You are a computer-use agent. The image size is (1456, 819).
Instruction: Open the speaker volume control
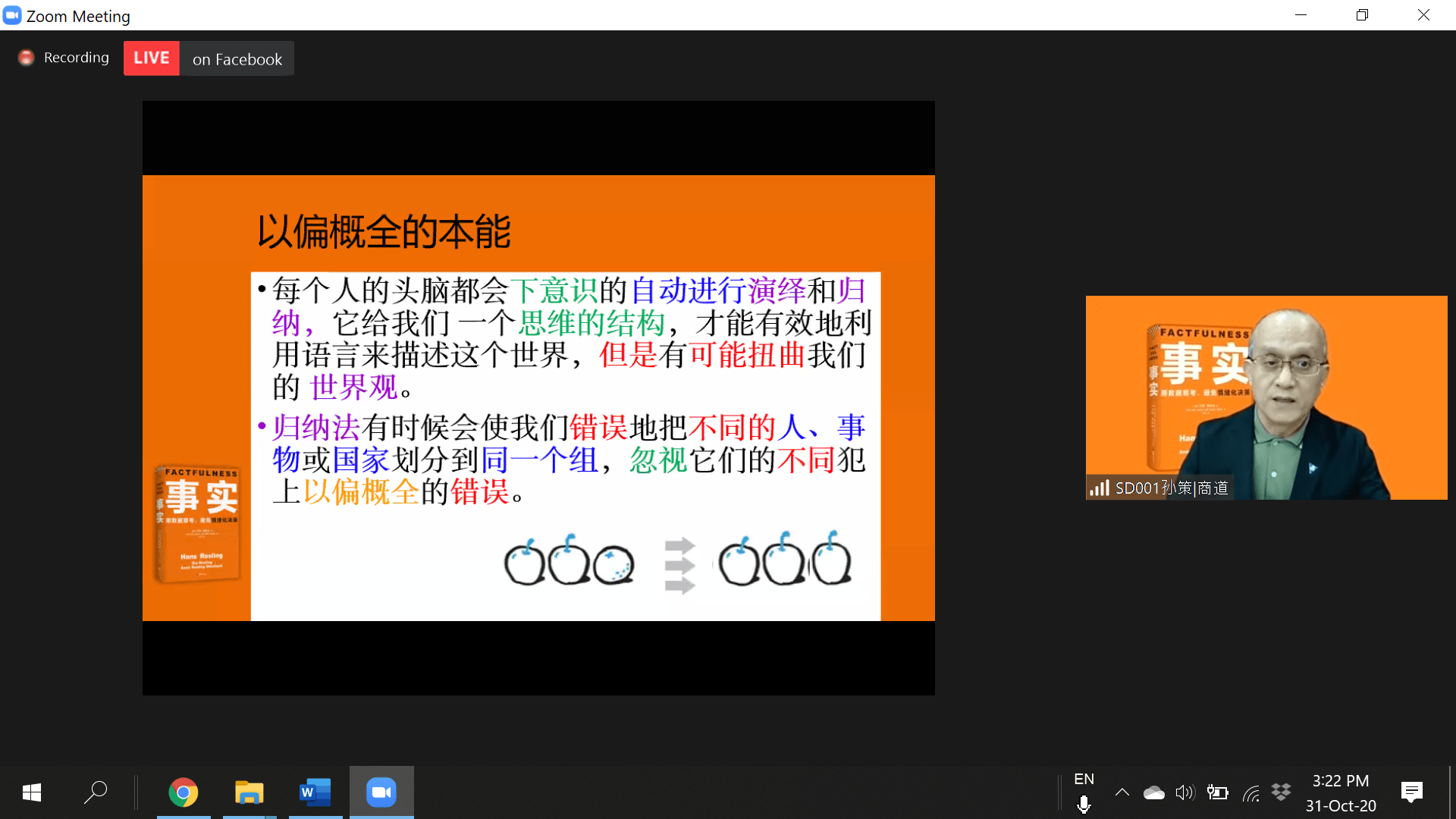tap(1185, 792)
